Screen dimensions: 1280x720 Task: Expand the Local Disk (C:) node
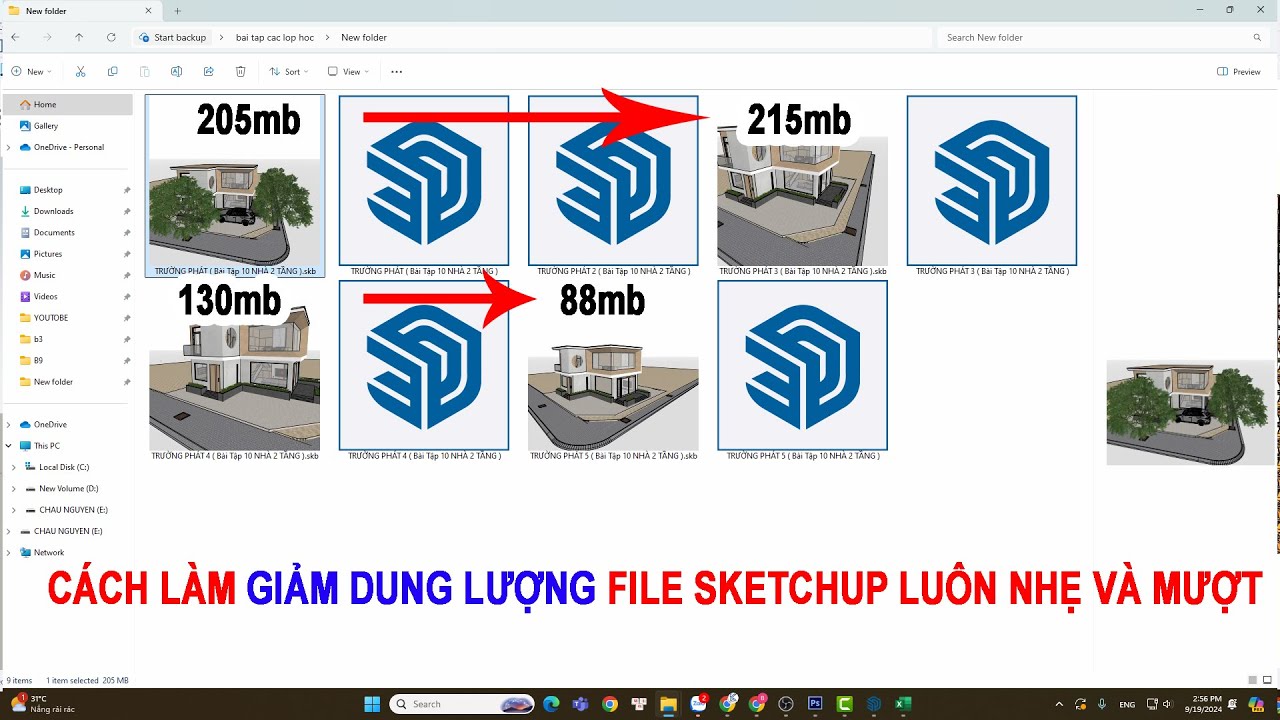point(14,467)
